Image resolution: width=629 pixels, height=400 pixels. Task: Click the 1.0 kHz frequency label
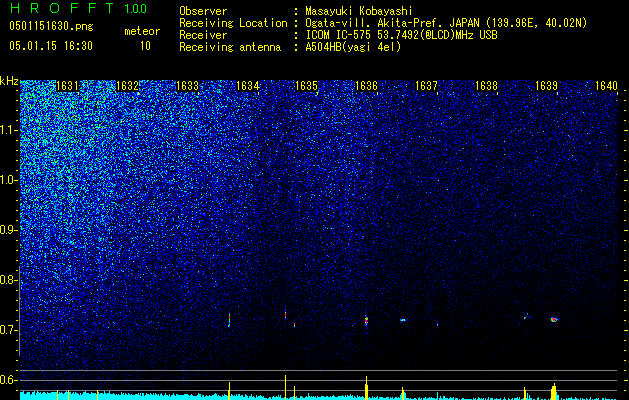pyautogui.click(x=9, y=180)
